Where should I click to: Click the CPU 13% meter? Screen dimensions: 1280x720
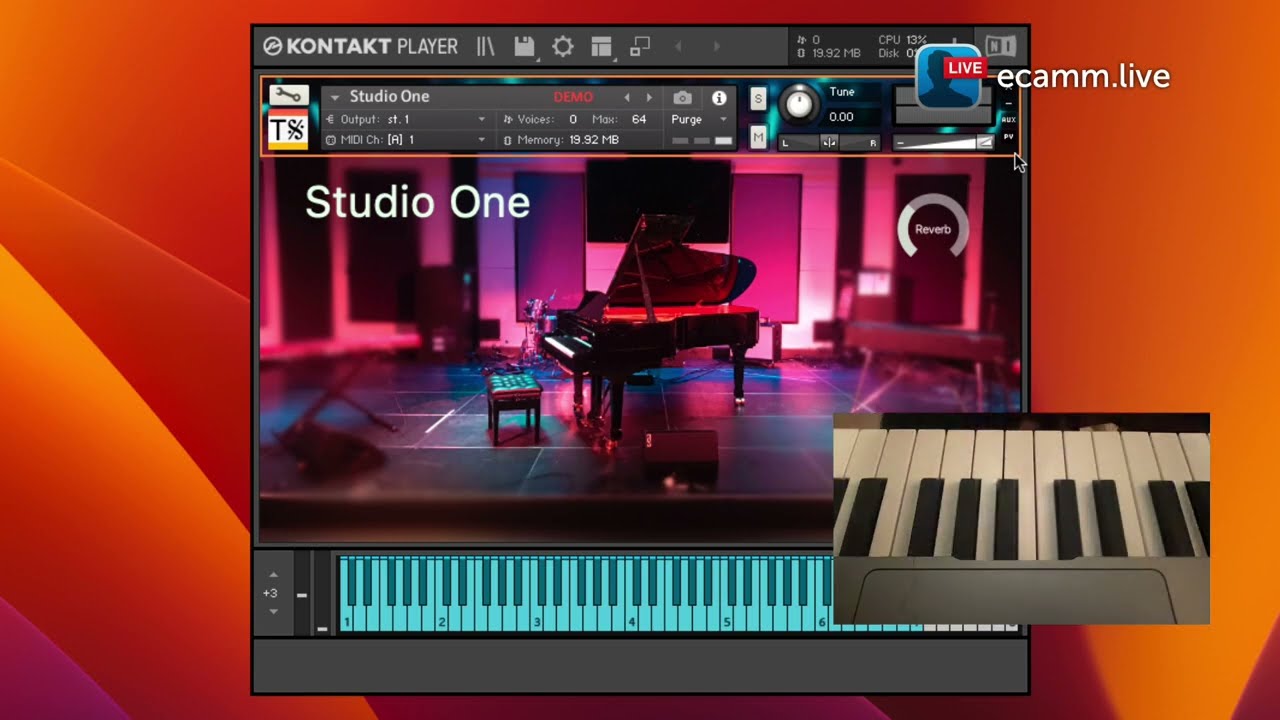click(x=902, y=40)
